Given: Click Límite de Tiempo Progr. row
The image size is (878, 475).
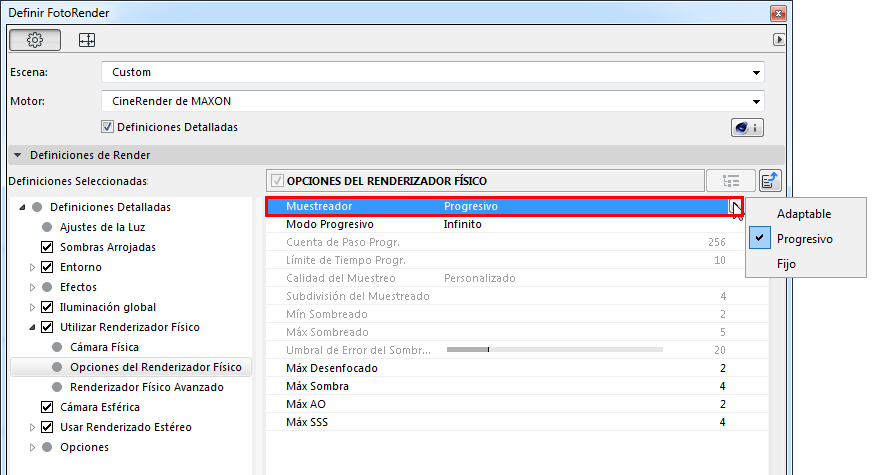Looking at the screenshot, I should click(x=517, y=260).
